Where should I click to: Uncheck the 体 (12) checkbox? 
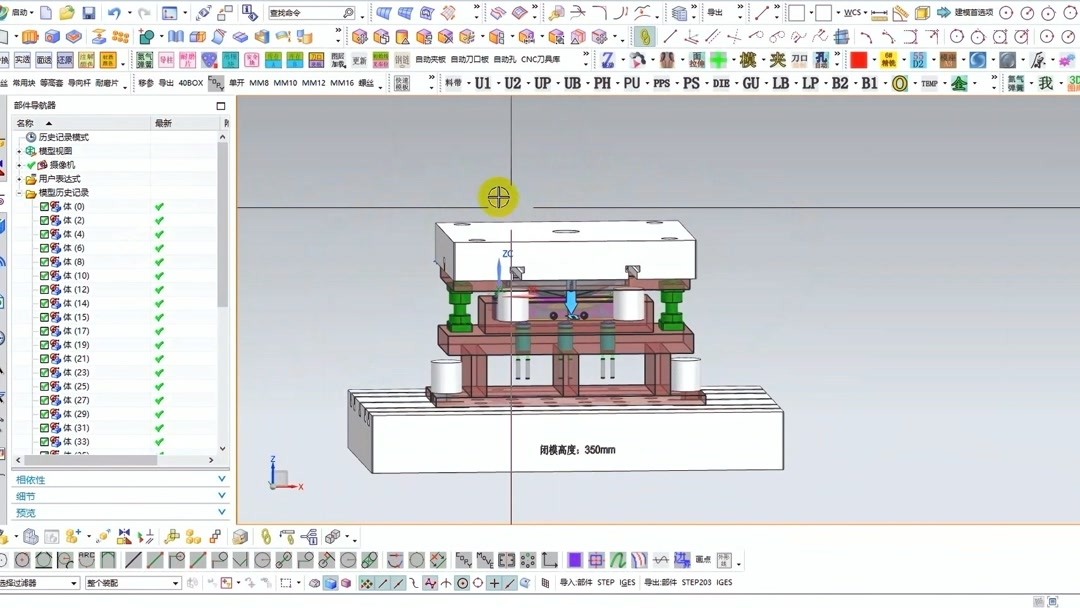point(44,290)
